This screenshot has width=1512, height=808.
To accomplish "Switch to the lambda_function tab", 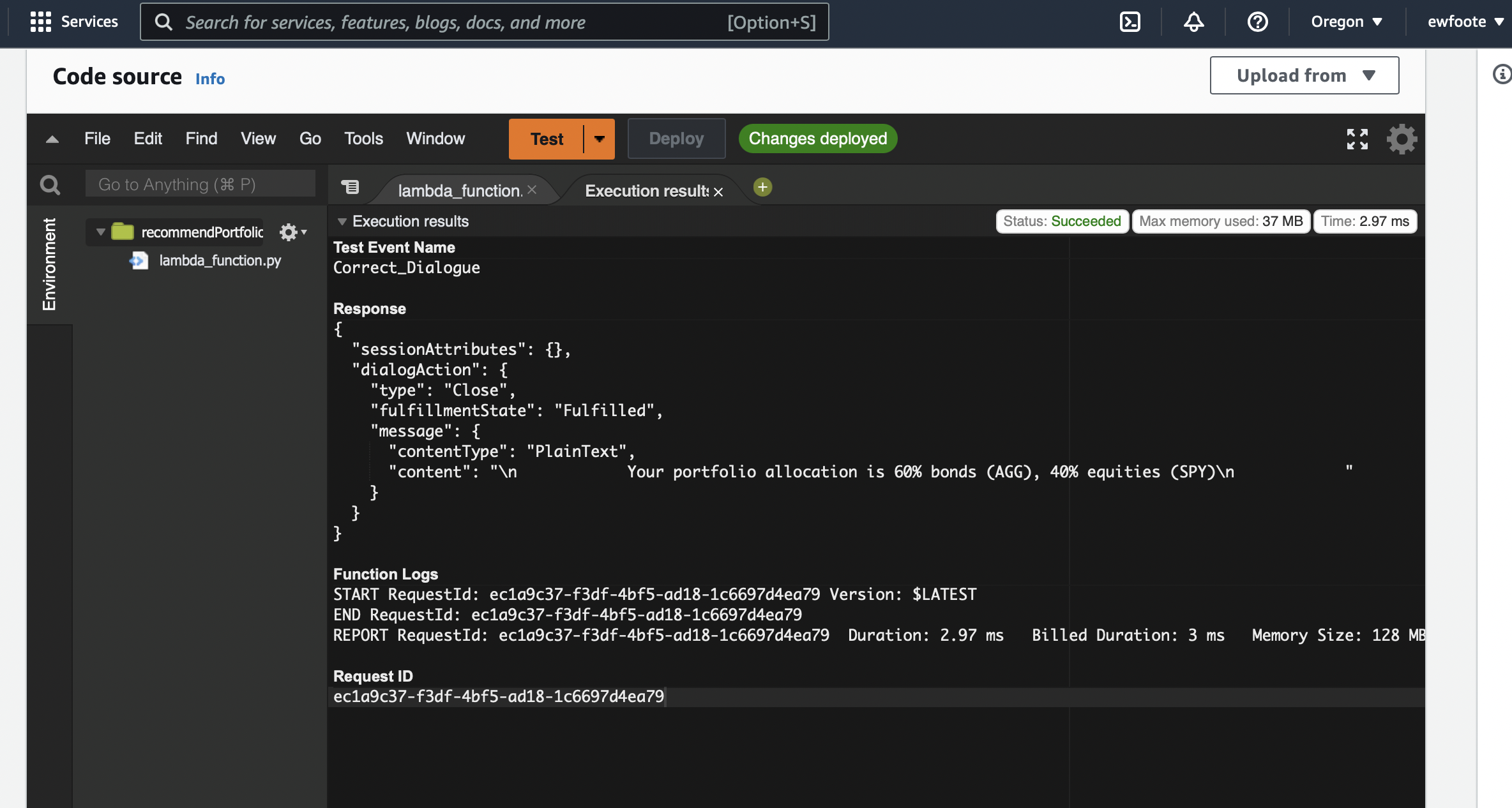I will pos(460,191).
